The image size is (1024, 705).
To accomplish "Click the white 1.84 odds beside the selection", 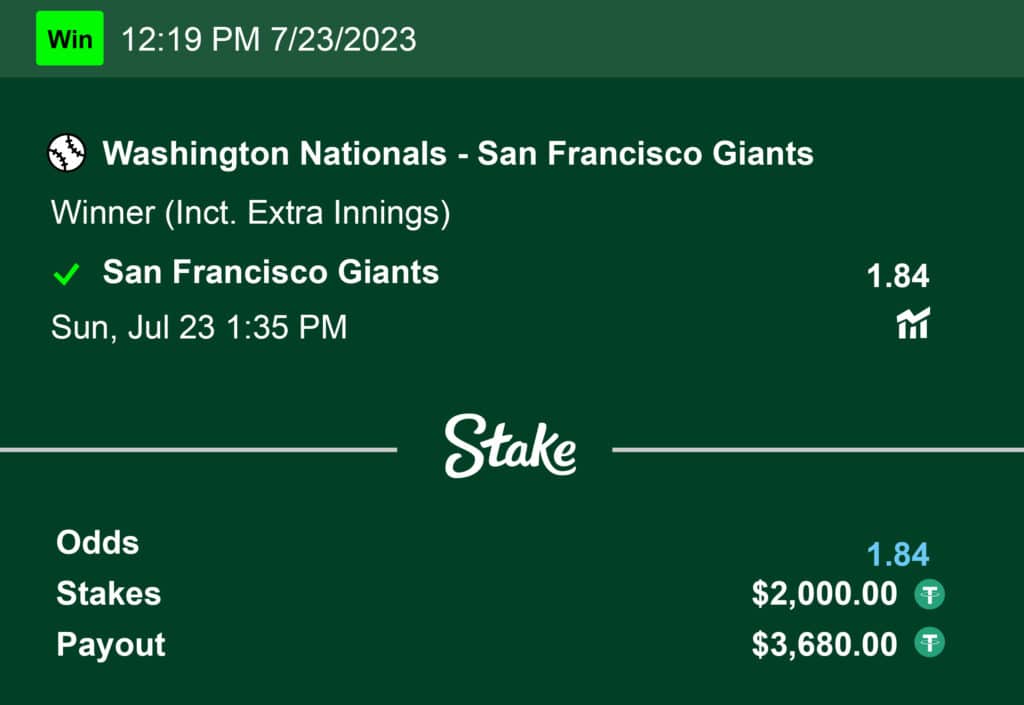I will click(898, 276).
